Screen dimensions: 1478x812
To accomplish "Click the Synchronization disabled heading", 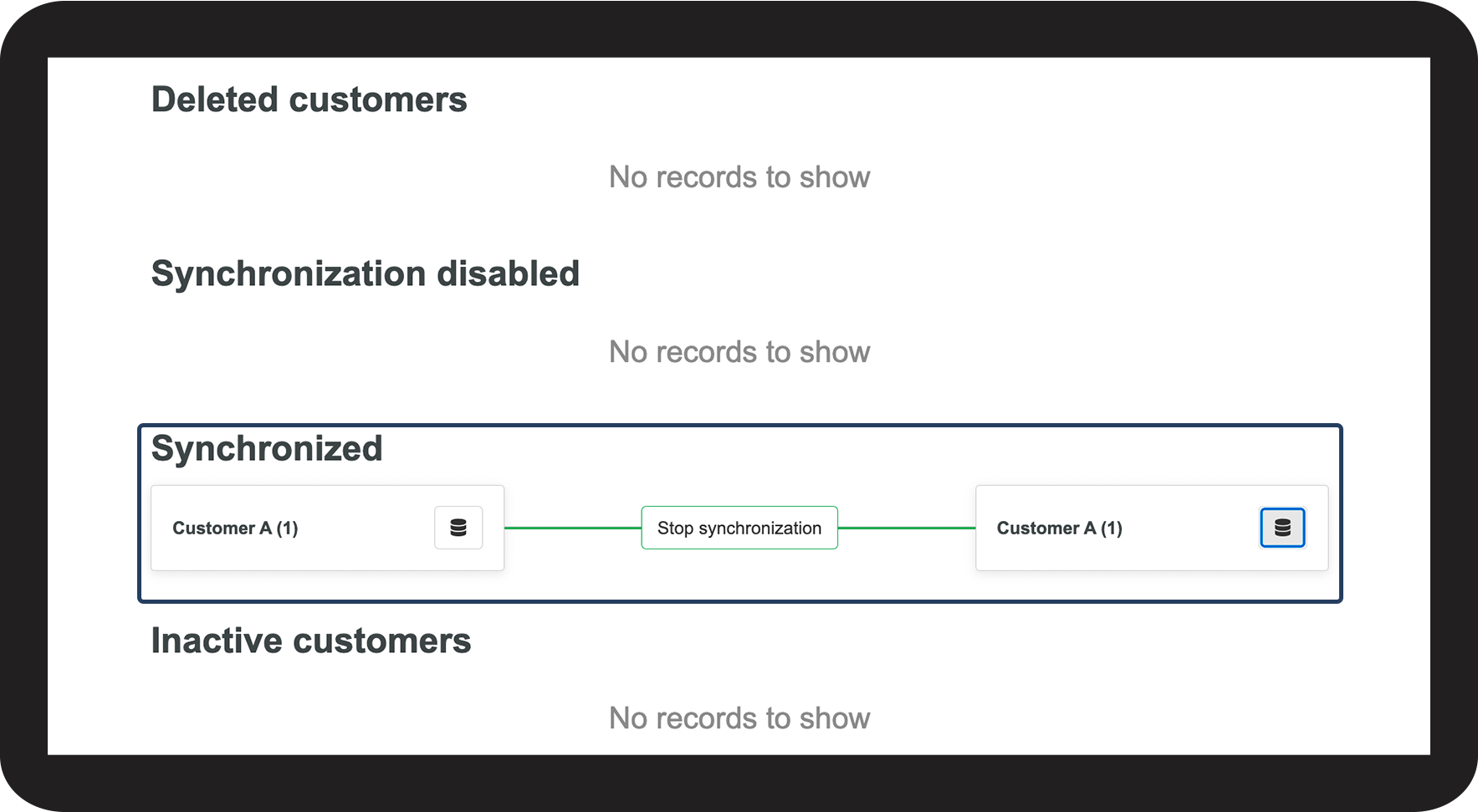I will pos(365,273).
